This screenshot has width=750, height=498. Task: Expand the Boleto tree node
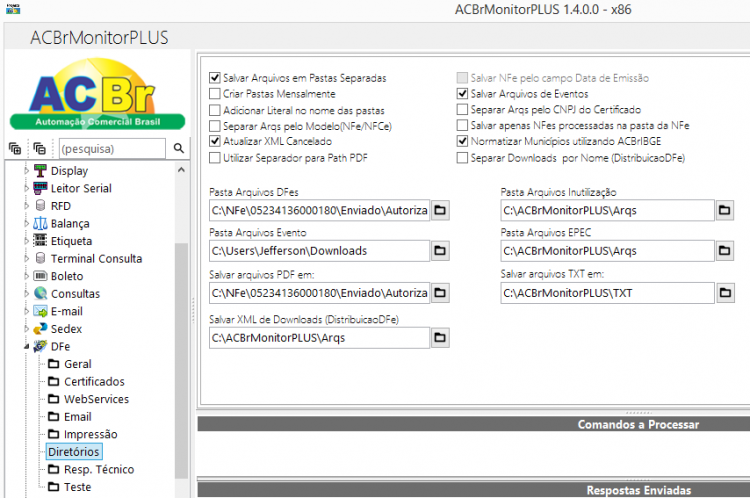[26, 276]
